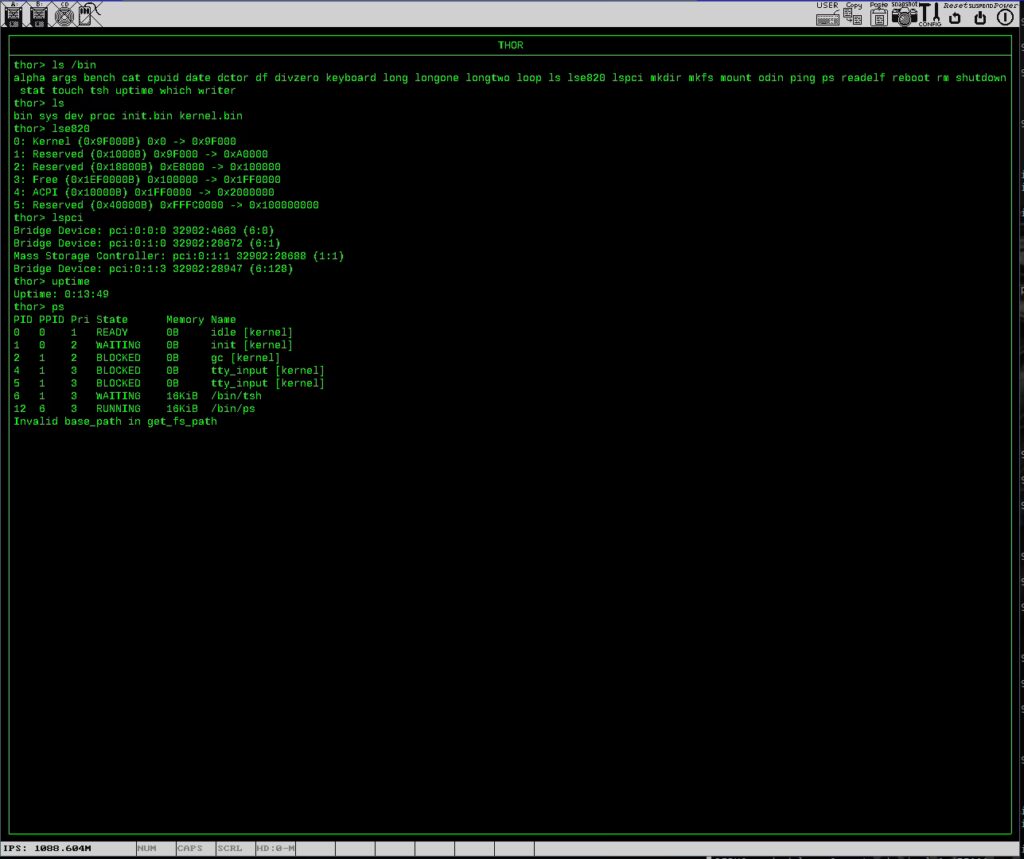Click the THOR title bar of terminal
The image size is (1024, 859).
[x=510, y=45]
